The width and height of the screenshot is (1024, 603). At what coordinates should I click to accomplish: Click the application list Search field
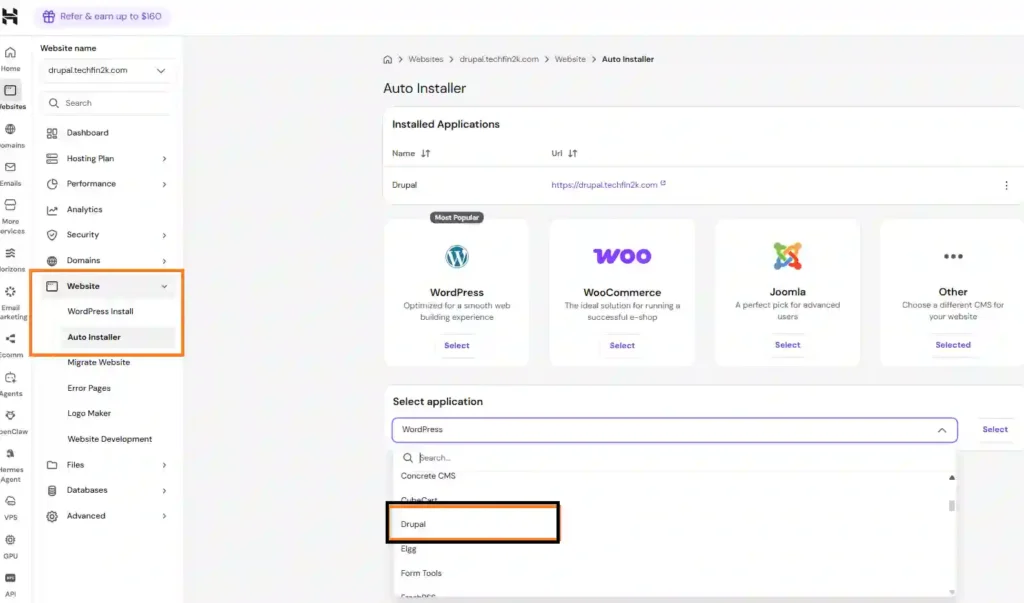tap(675, 458)
